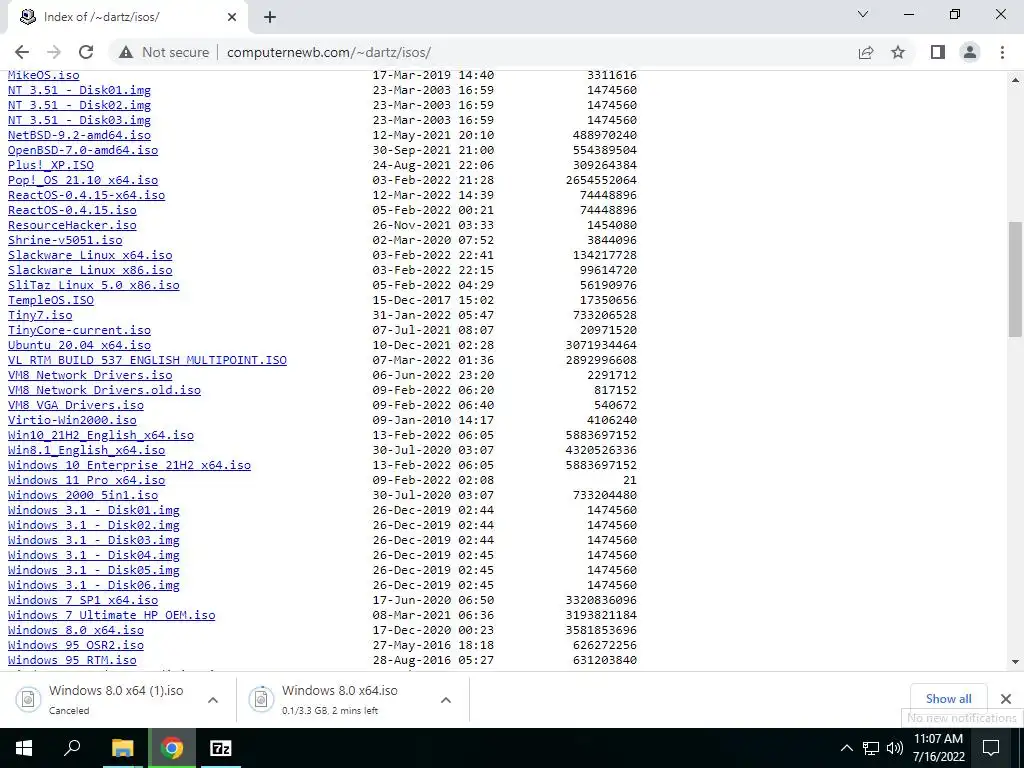
Task: Download Tiny7.iso
Action: tap(40, 315)
